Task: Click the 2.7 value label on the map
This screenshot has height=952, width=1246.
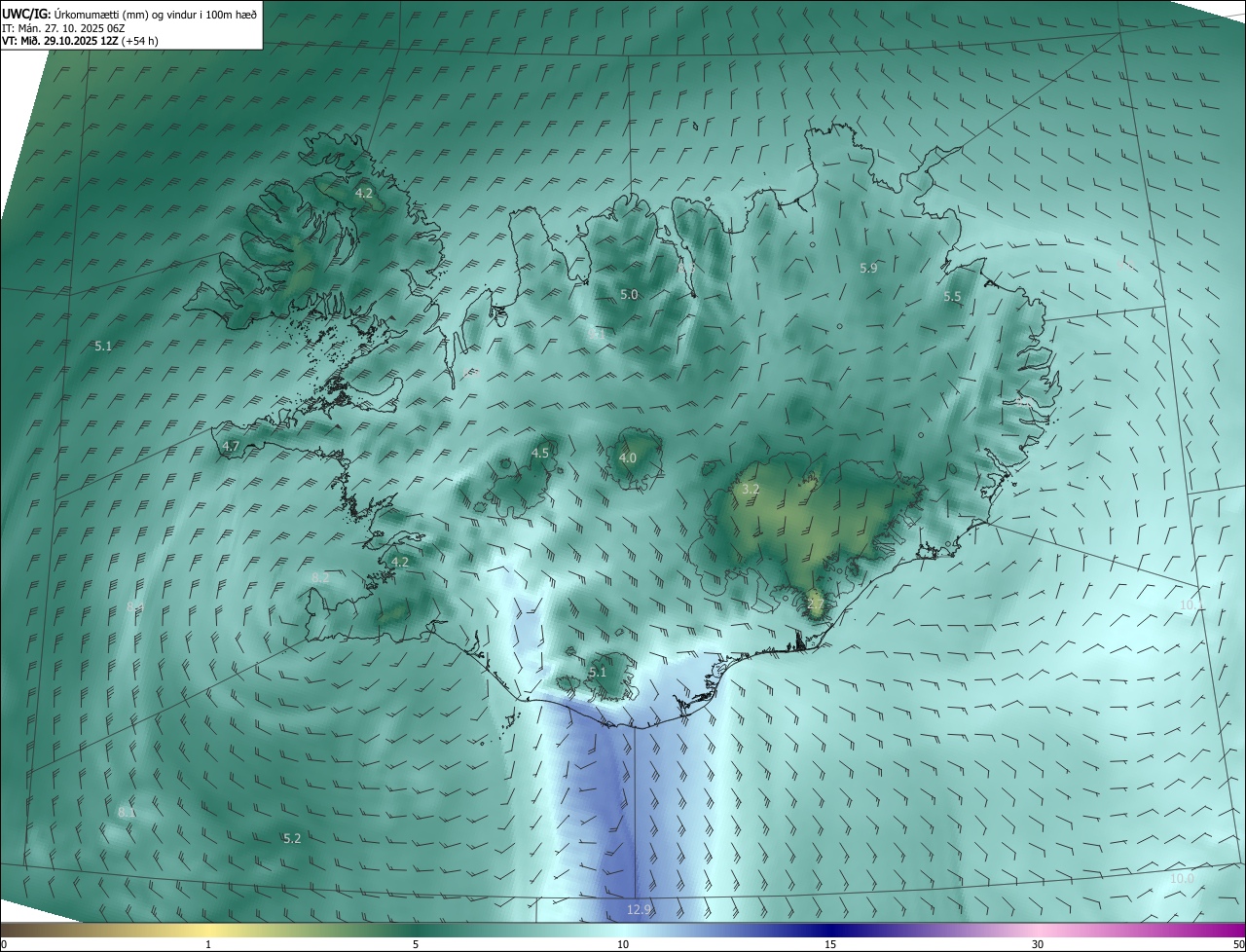Action: [816, 604]
